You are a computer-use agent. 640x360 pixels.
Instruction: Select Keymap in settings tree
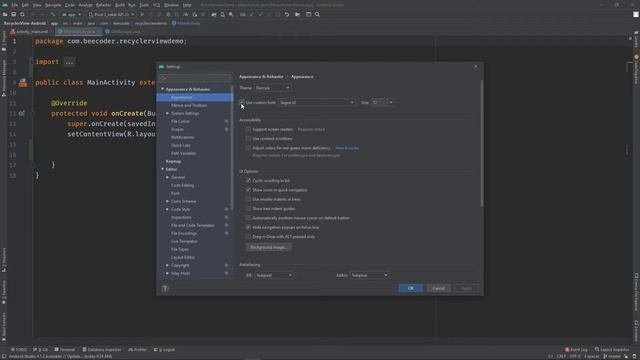(173, 161)
